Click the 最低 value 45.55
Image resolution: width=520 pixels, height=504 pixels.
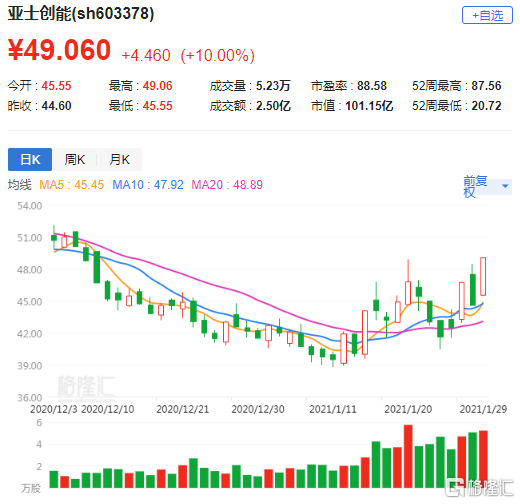(157, 106)
